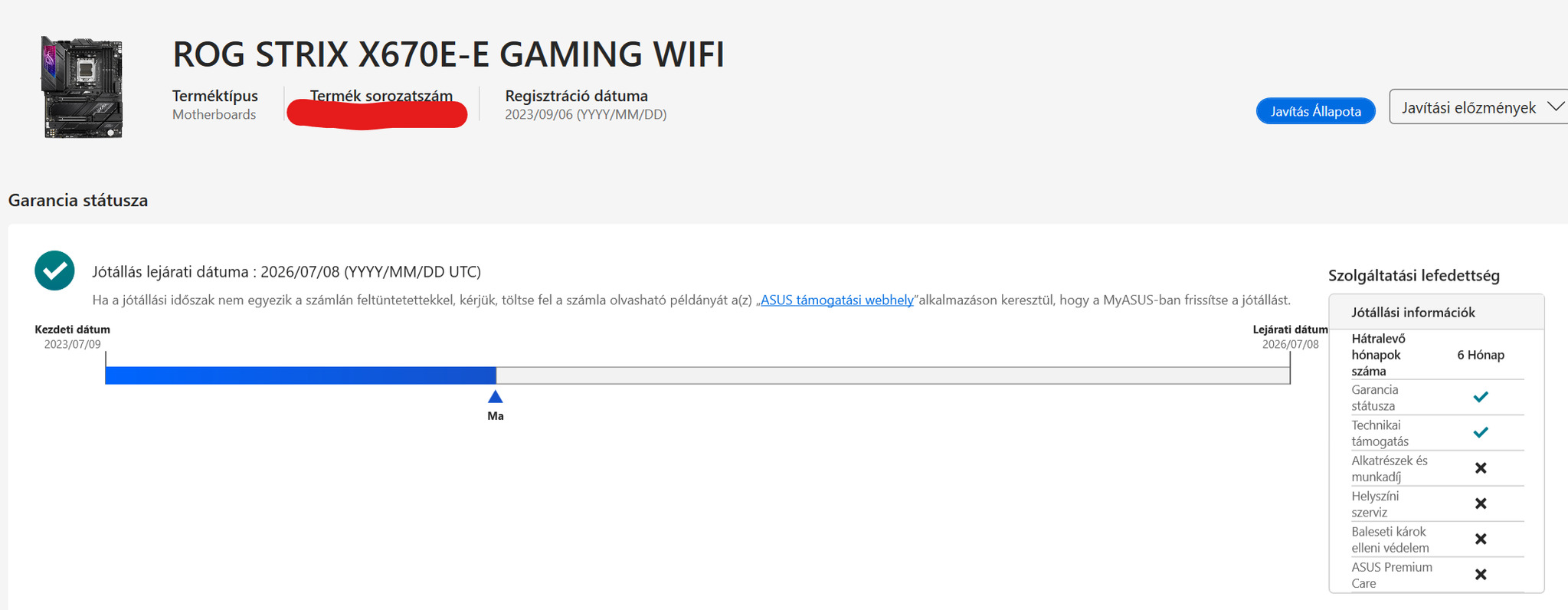Click the Helyszíni szerviz row label
The width and height of the screenshot is (1568, 610).
coord(1374,503)
